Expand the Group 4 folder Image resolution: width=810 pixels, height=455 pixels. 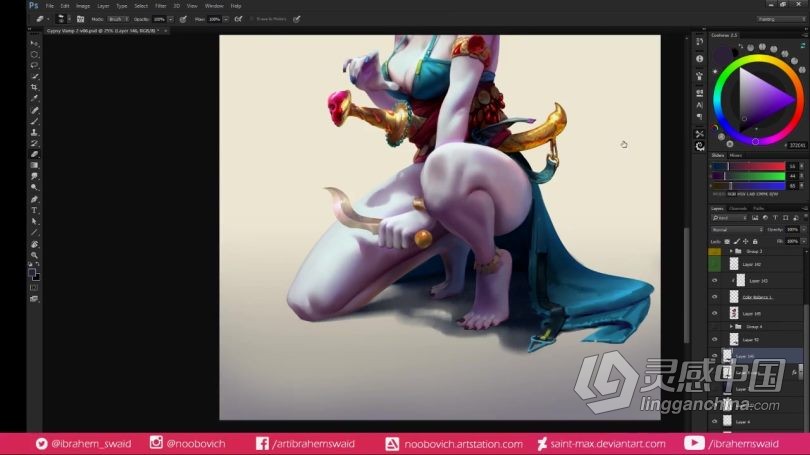tap(731, 326)
